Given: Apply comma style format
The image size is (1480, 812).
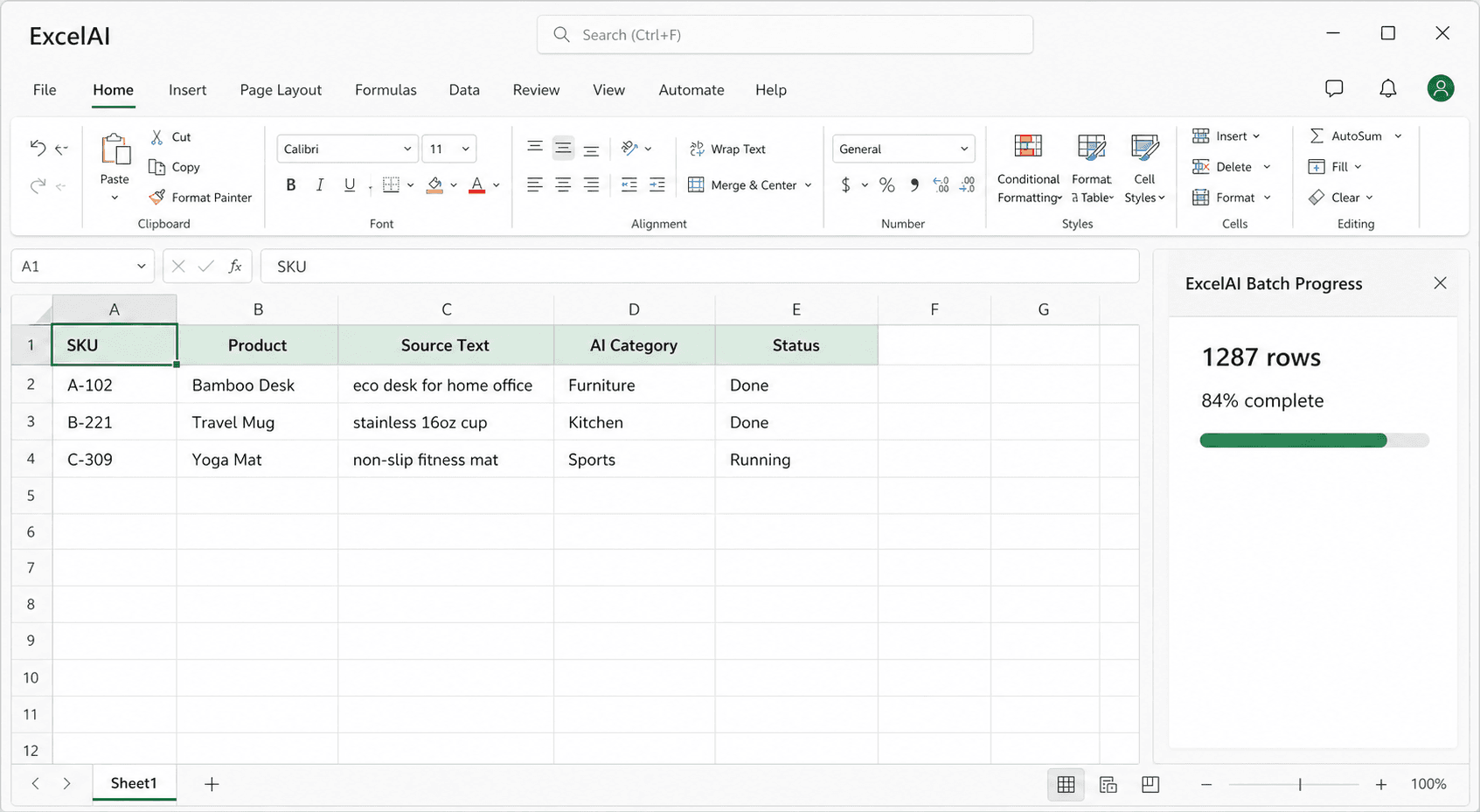Looking at the screenshot, I should (914, 184).
